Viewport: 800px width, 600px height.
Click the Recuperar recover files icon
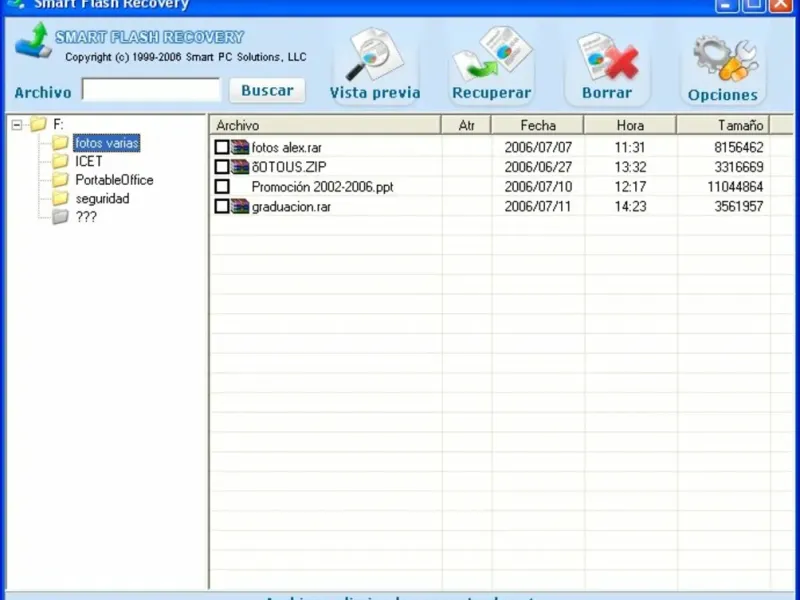(x=492, y=55)
